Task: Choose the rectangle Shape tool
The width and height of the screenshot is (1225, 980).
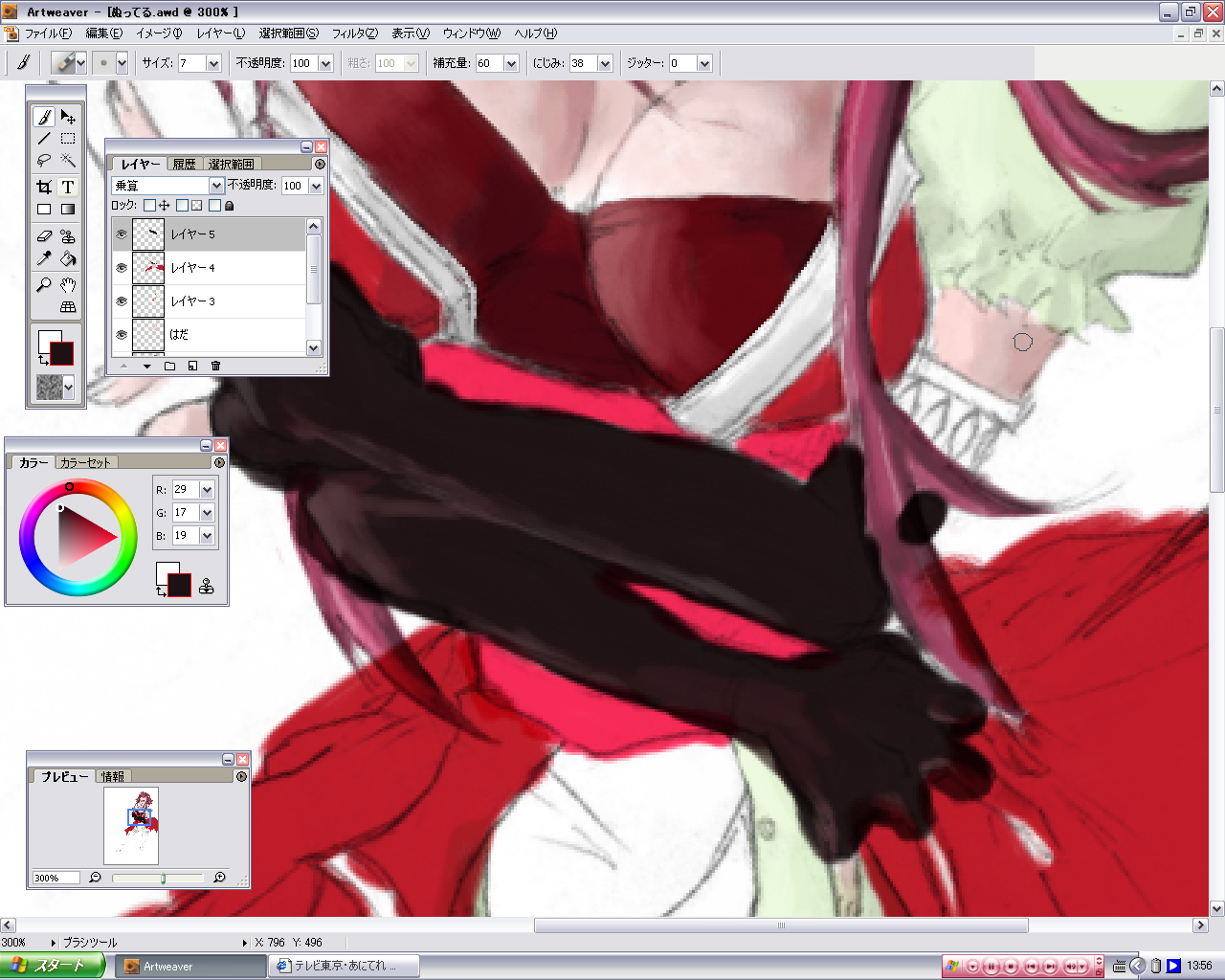Action: coord(44,209)
